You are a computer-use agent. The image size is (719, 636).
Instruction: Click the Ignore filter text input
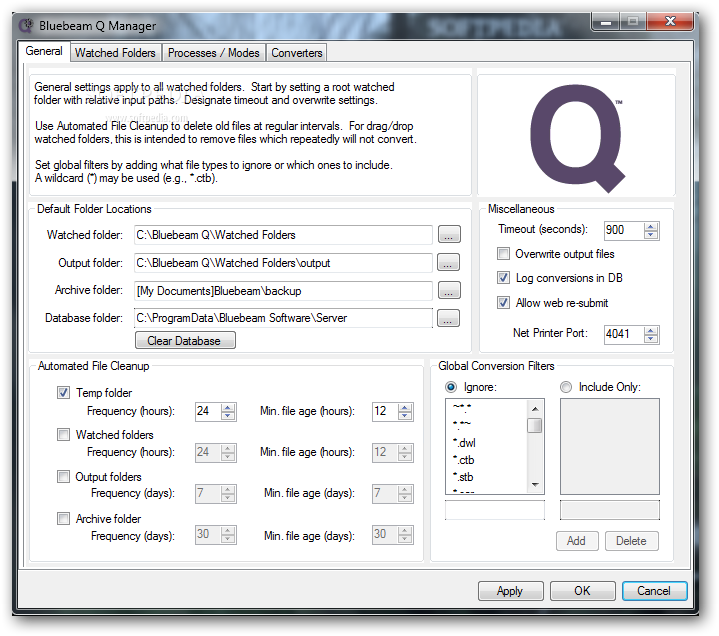(x=495, y=510)
